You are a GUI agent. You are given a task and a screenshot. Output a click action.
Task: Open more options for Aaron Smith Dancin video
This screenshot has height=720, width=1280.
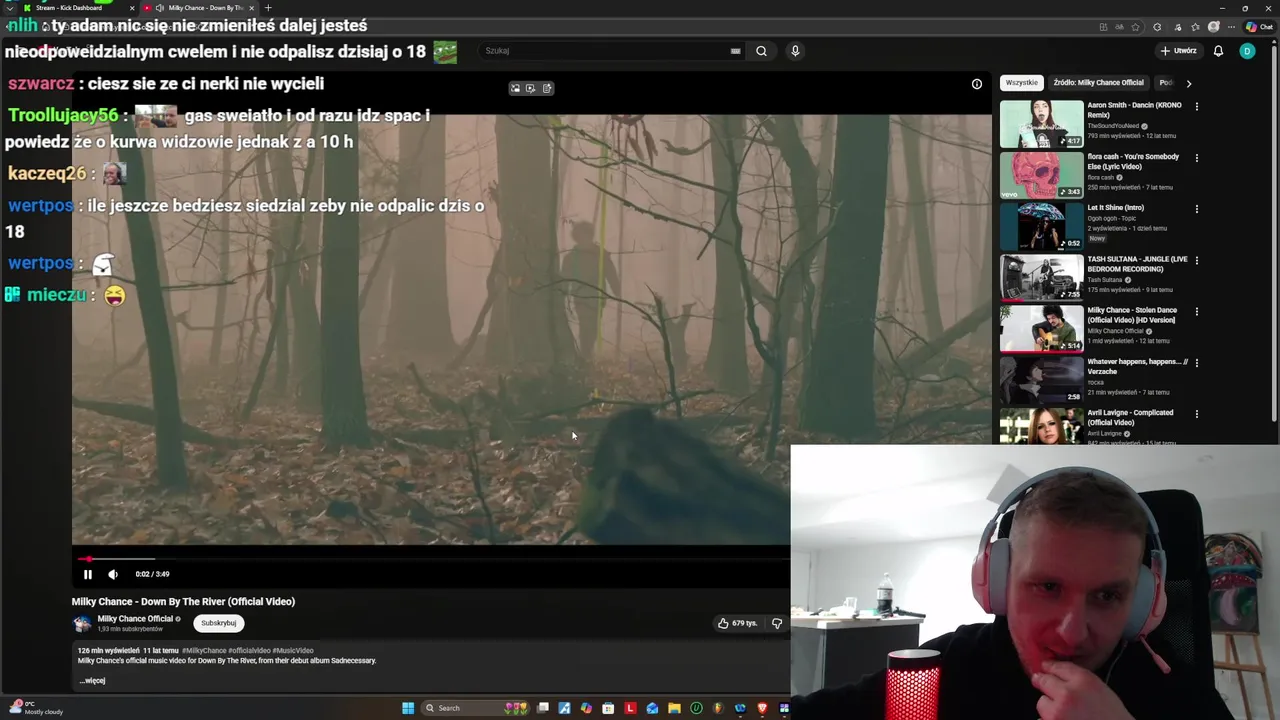coord(1196,106)
